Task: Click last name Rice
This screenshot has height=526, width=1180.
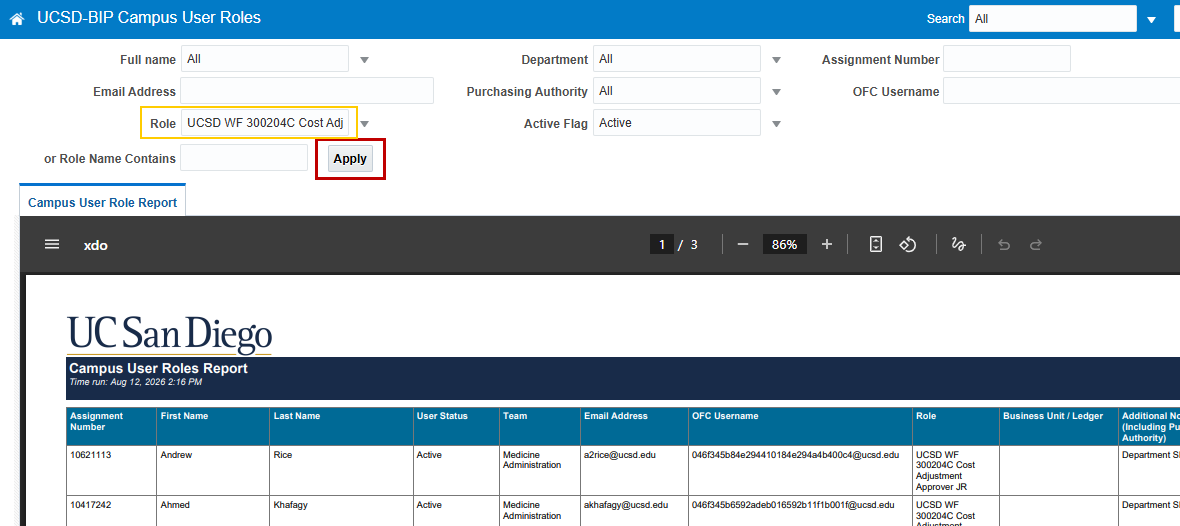Action: (282, 455)
